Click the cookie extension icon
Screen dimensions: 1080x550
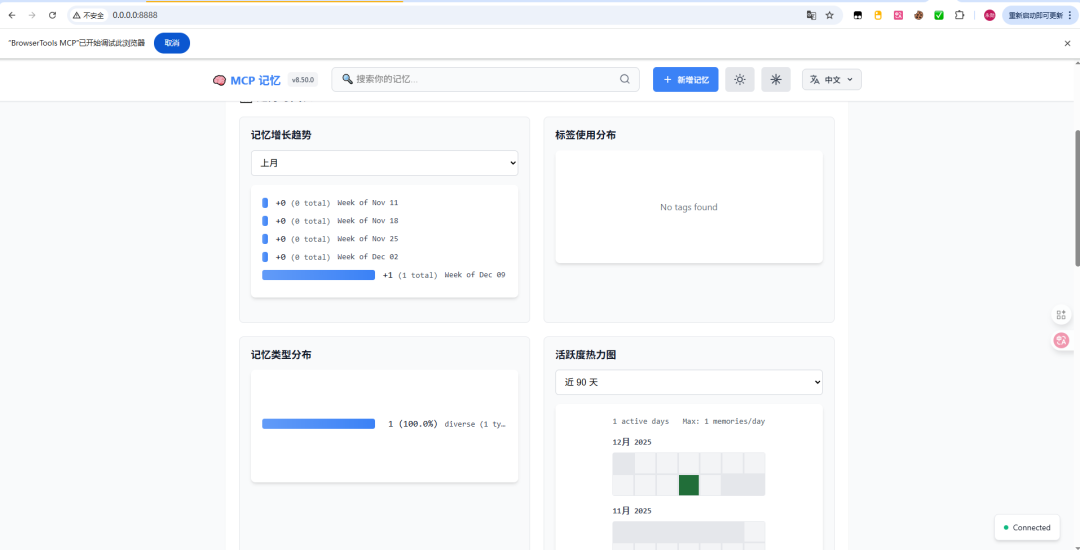point(918,15)
